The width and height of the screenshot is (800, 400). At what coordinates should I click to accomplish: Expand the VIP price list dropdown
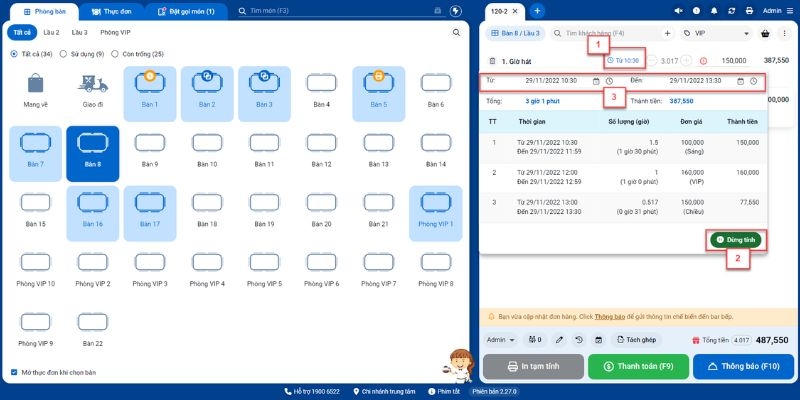pyautogui.click(x=716, y=33)
